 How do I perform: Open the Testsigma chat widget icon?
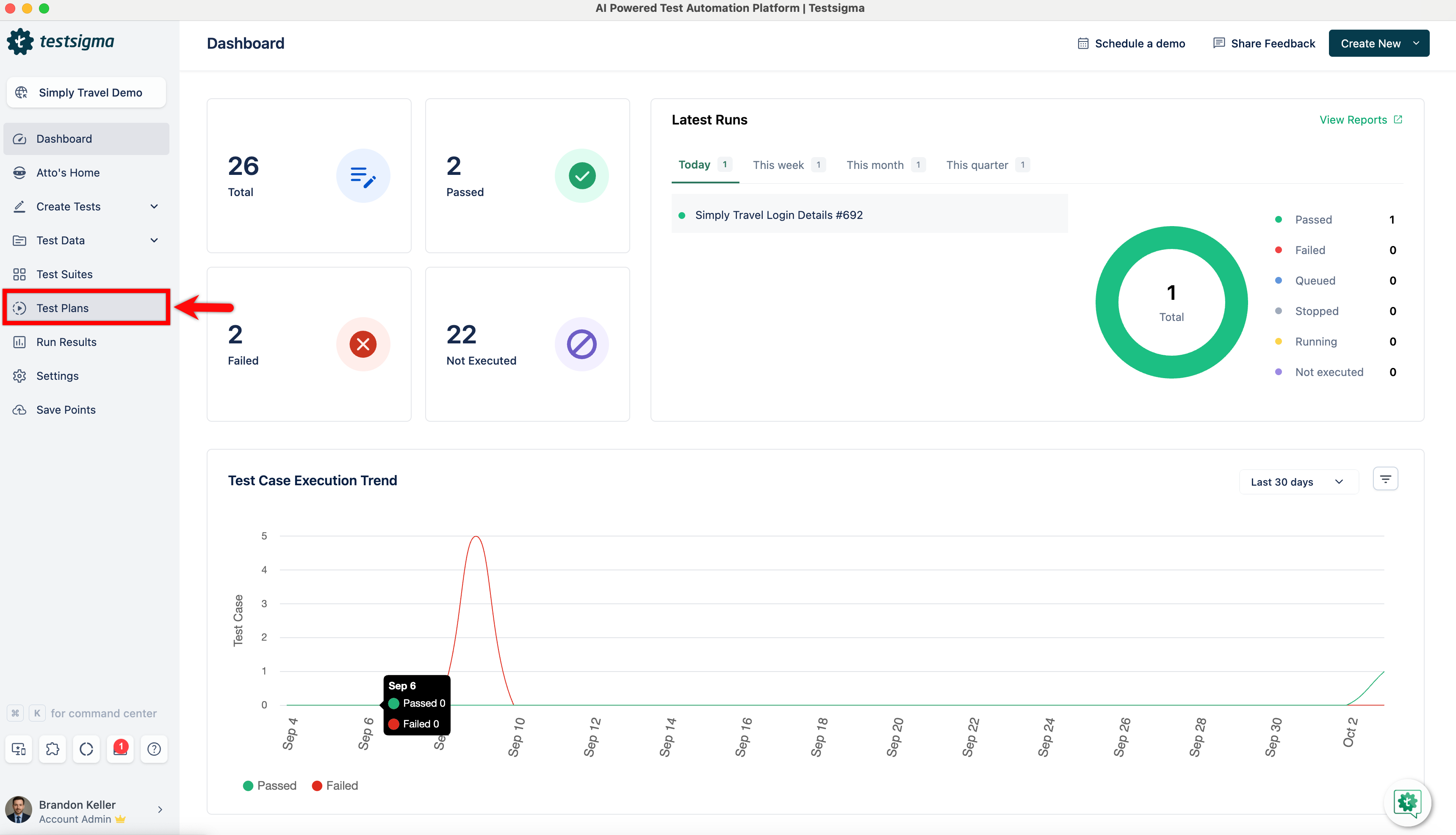point(1407,802)
